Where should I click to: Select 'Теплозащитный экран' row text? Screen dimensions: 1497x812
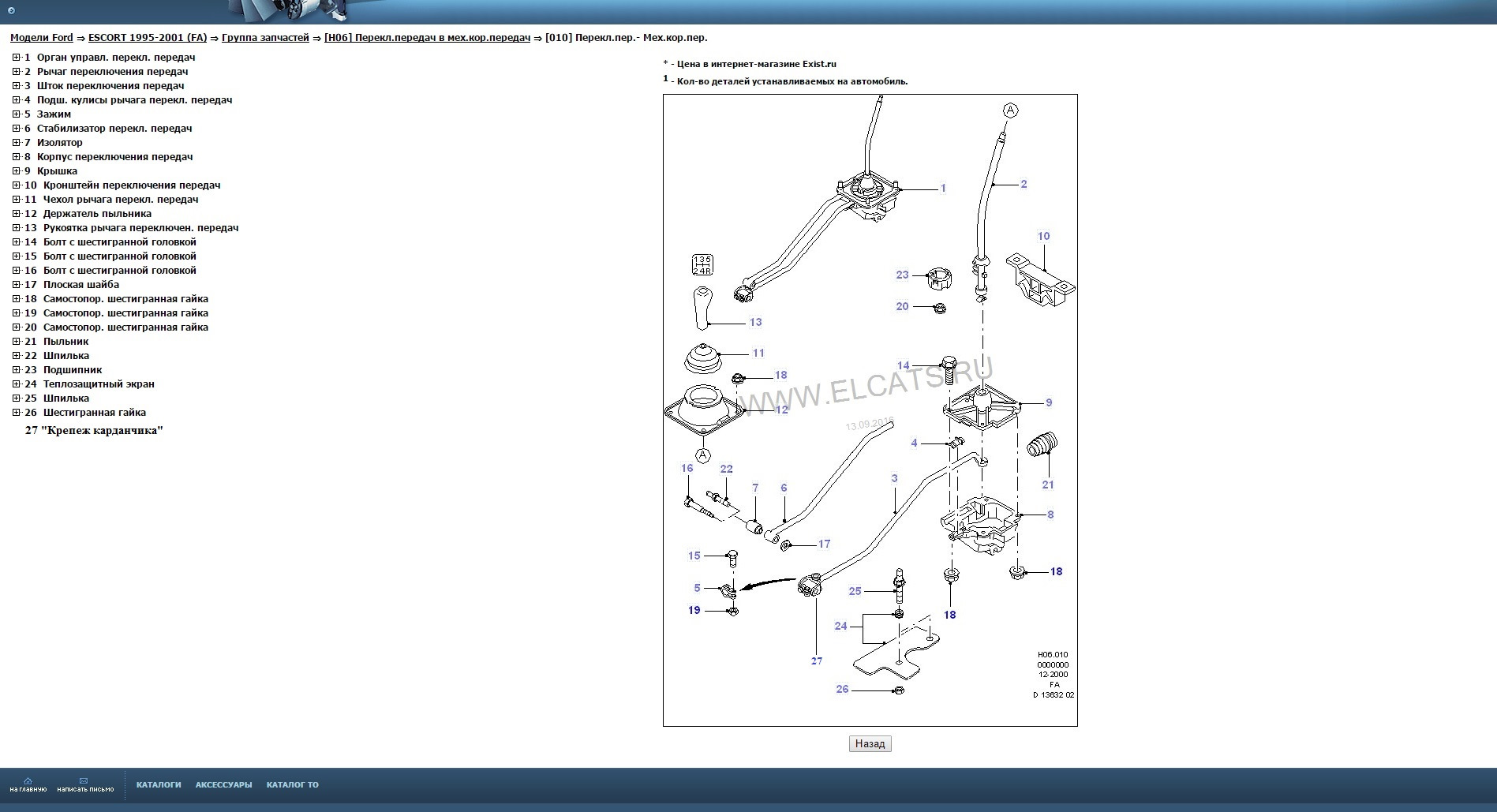99,384
